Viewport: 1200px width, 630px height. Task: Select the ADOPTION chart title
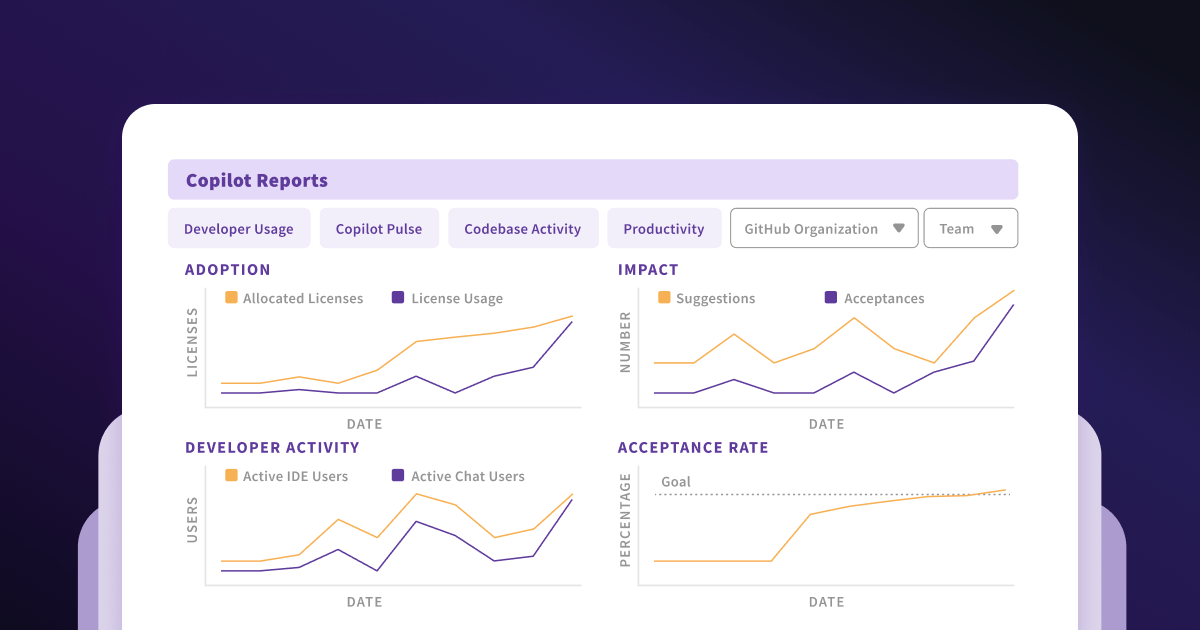(228, 269)
